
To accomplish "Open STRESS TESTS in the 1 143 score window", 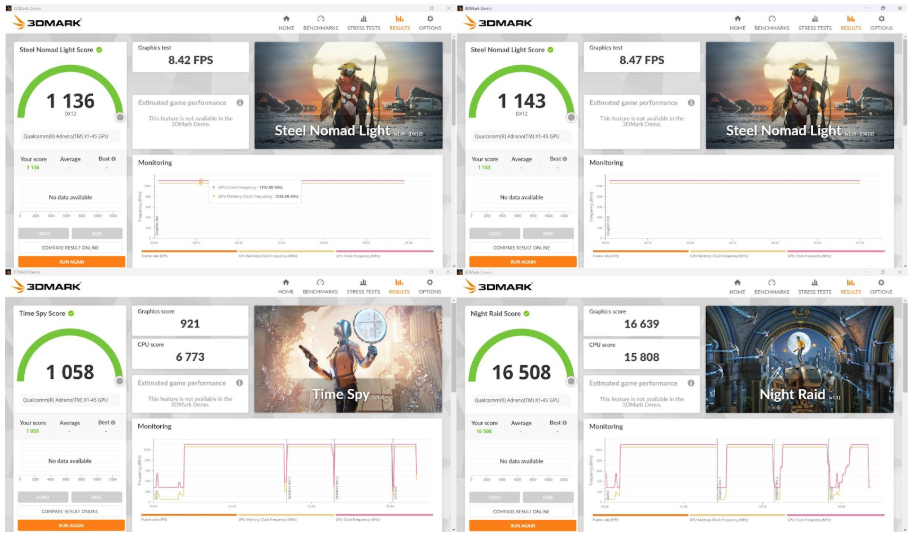I will tap(815, 23).
